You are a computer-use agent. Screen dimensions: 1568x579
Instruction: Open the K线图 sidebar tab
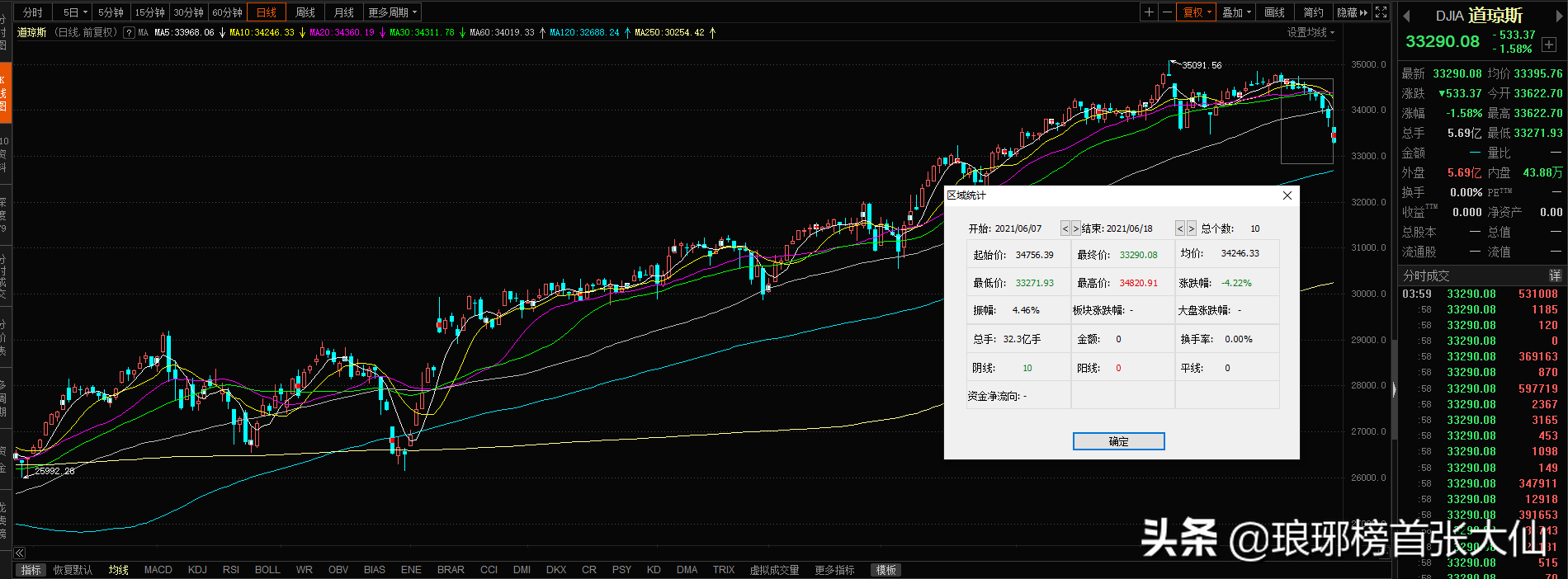click(x=5, y=92)
